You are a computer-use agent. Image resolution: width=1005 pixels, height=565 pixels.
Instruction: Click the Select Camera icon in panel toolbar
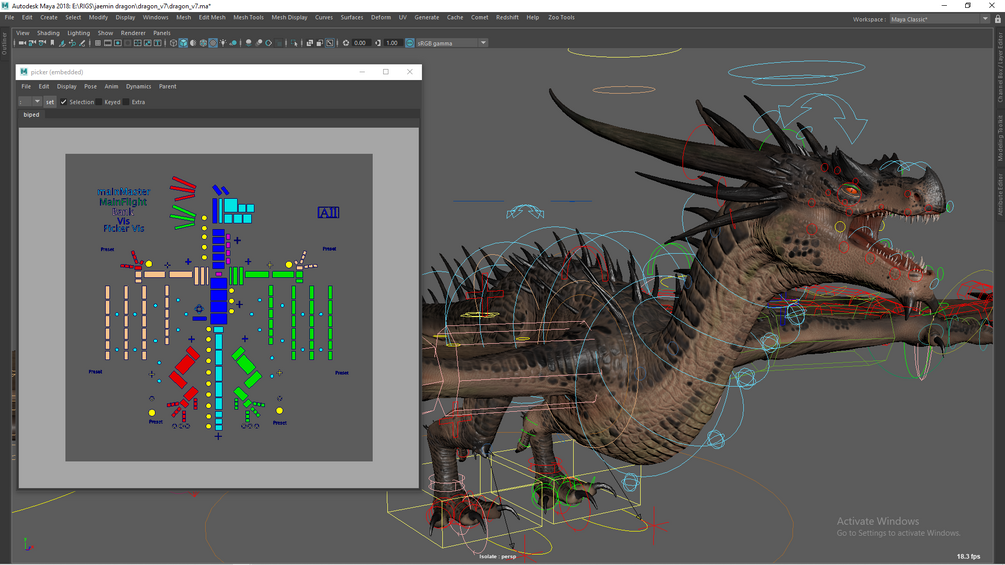coord(22,43)
